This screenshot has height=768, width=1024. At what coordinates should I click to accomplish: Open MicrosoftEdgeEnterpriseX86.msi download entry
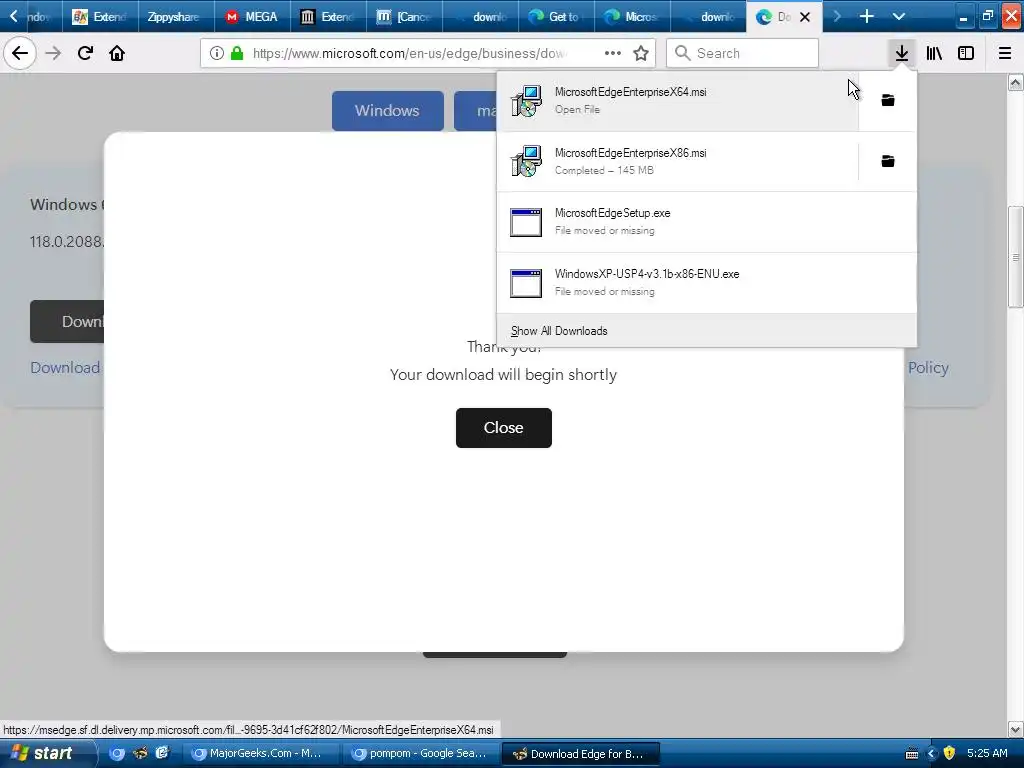click(677, 161)
